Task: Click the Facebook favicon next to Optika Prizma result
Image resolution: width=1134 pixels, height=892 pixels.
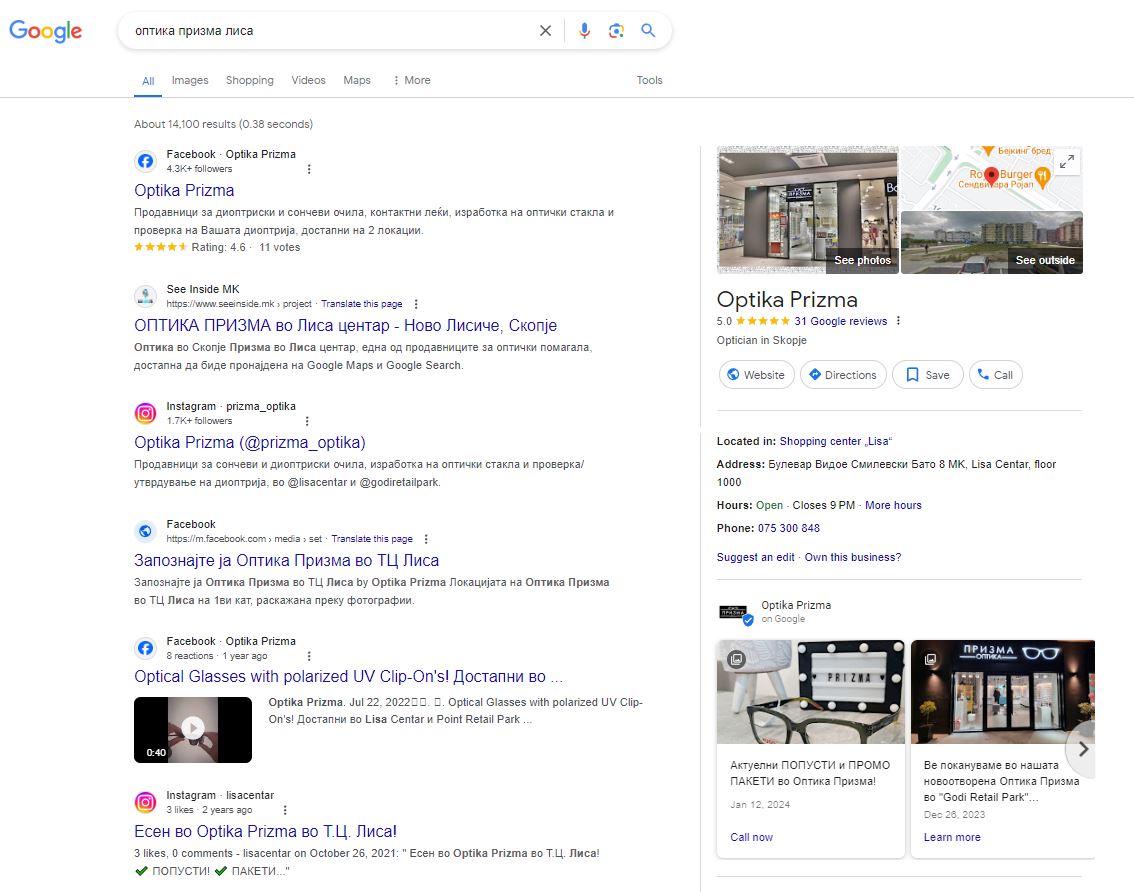Action: tap(145, 160)
